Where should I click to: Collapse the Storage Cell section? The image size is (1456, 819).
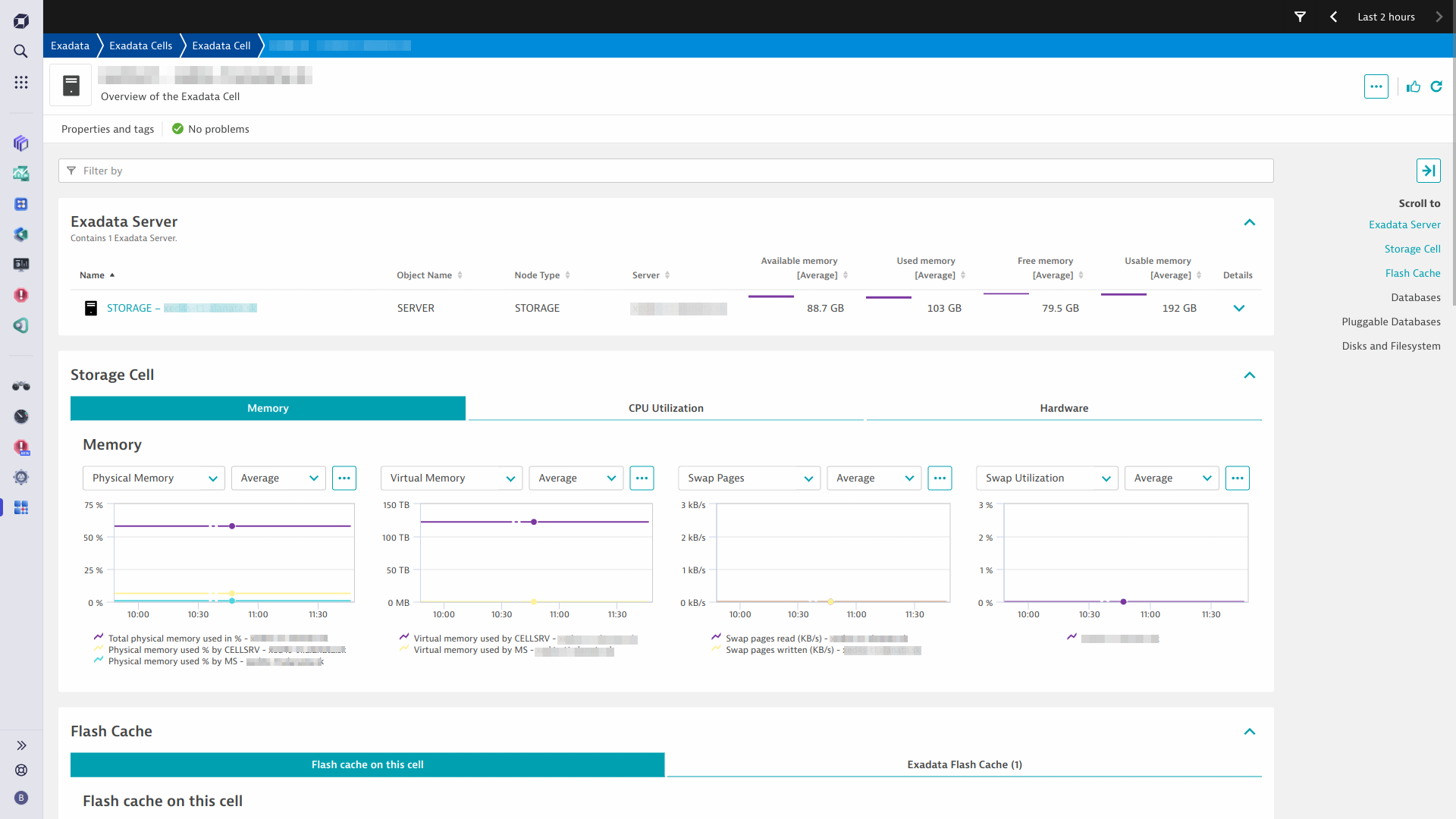[1249, 375]
